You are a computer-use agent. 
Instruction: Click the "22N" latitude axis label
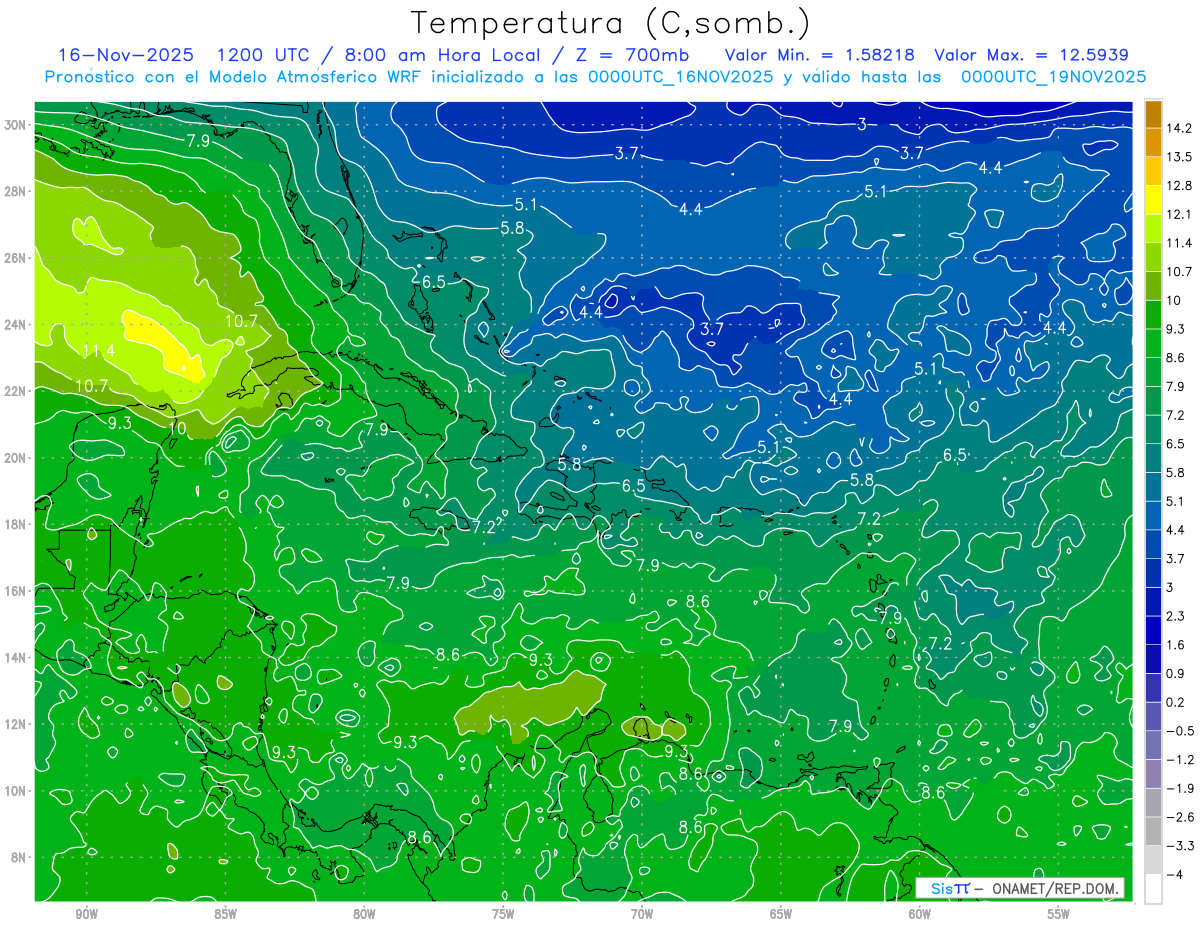[x=15, y=391]
